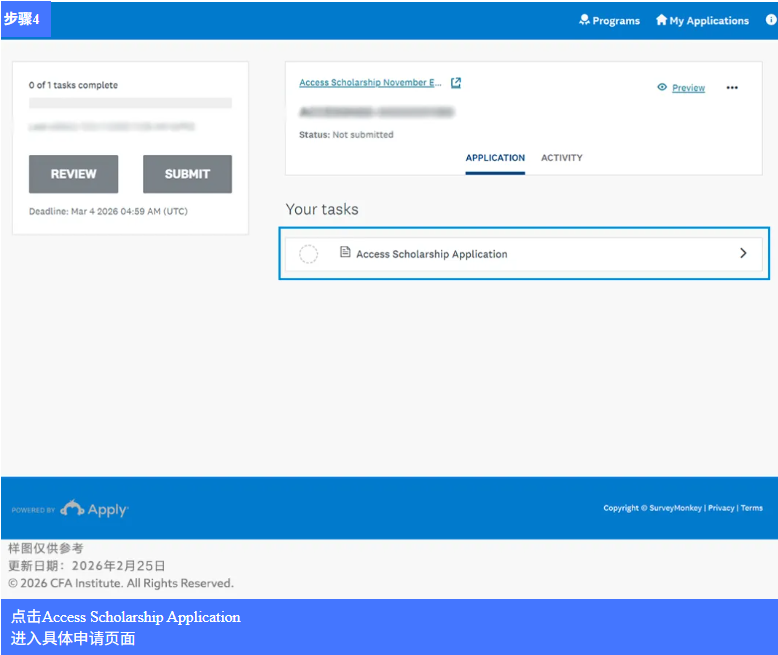
Task: Open the three-dot more options menu
Action: (x=732, y=88)
